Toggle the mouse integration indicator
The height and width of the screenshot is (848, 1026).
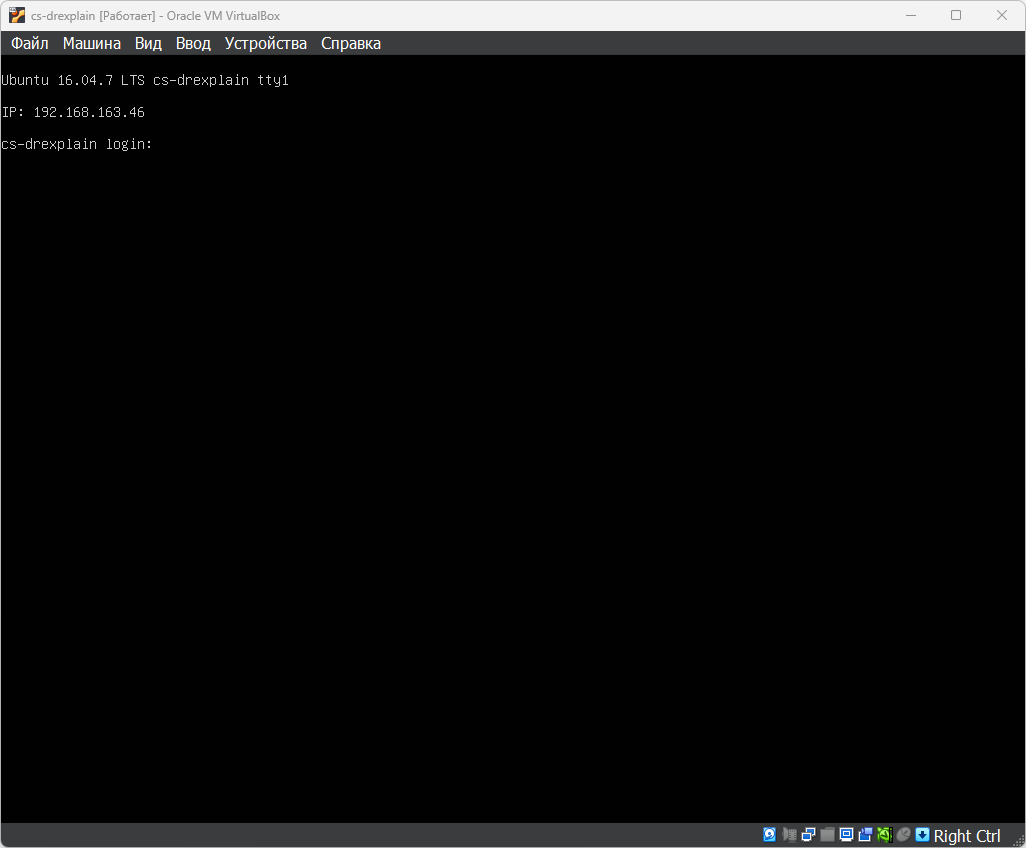point(903,835)
